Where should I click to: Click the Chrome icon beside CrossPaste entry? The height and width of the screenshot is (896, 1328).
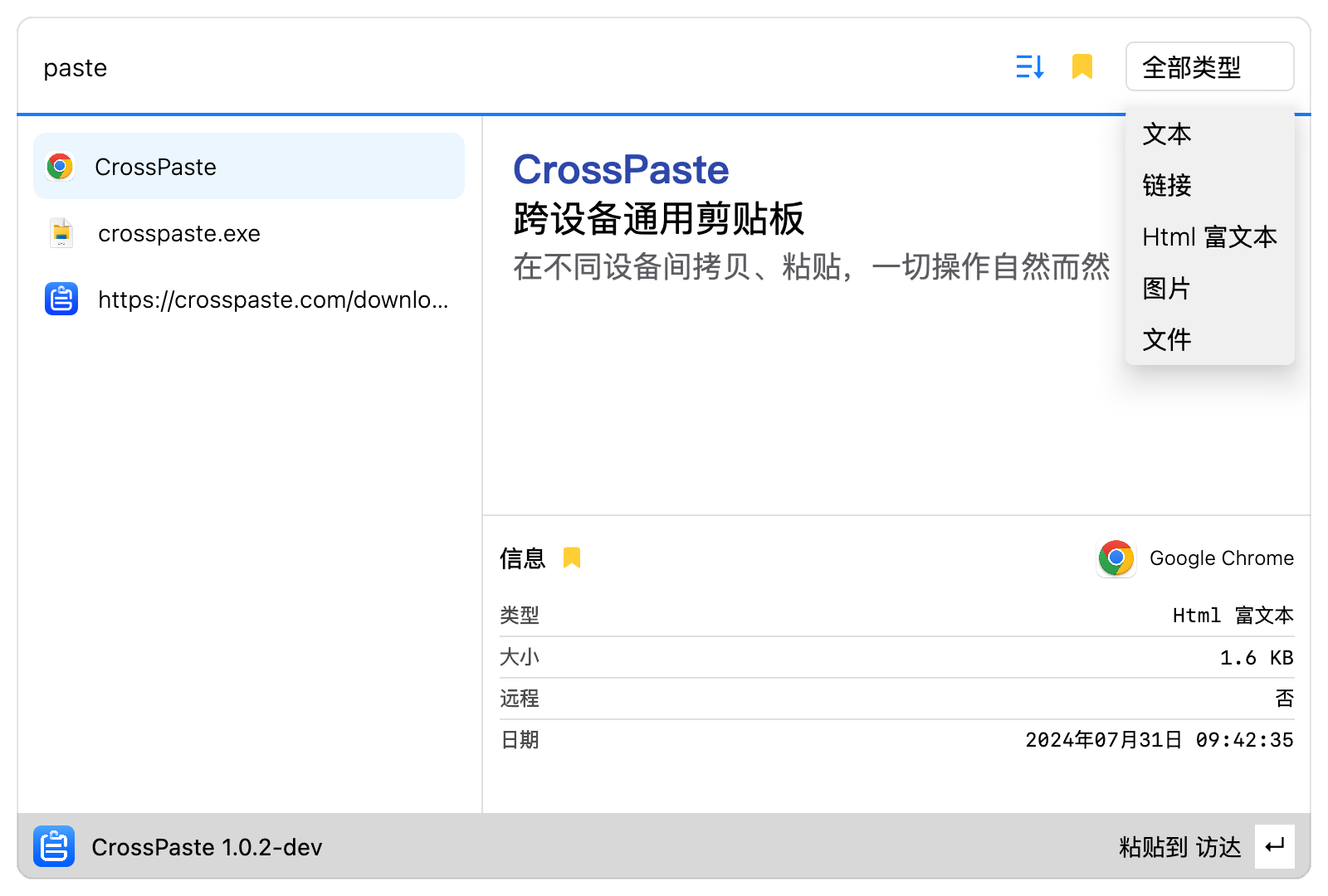coord(60,166)
